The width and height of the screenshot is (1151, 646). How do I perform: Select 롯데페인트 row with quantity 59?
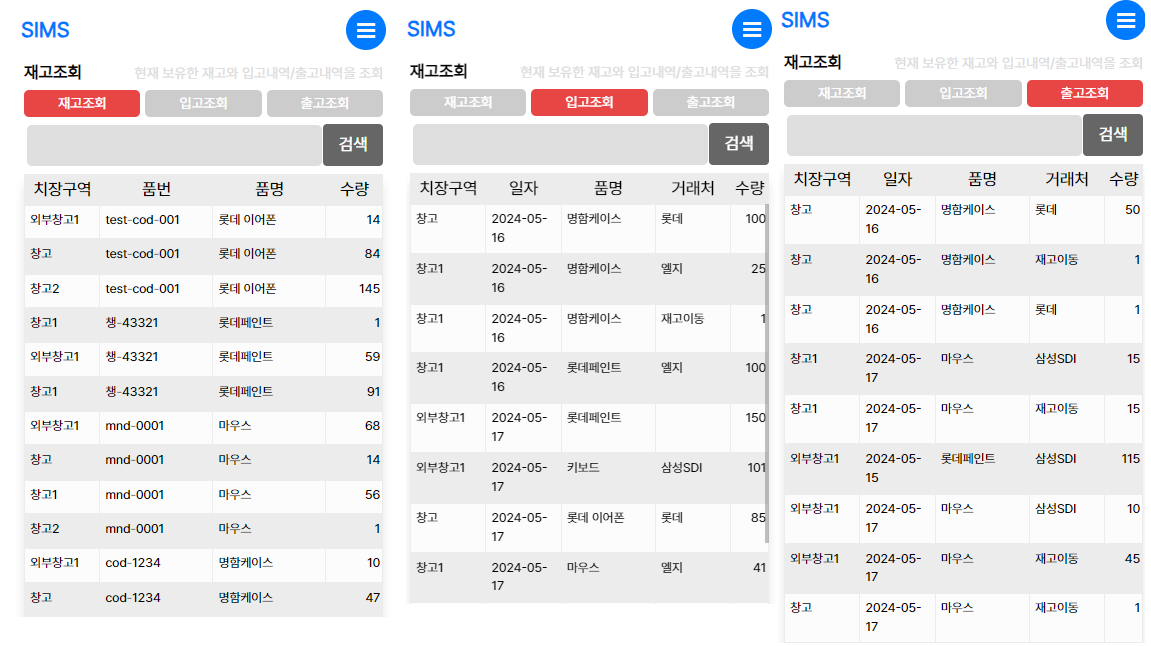pos(203,358)
